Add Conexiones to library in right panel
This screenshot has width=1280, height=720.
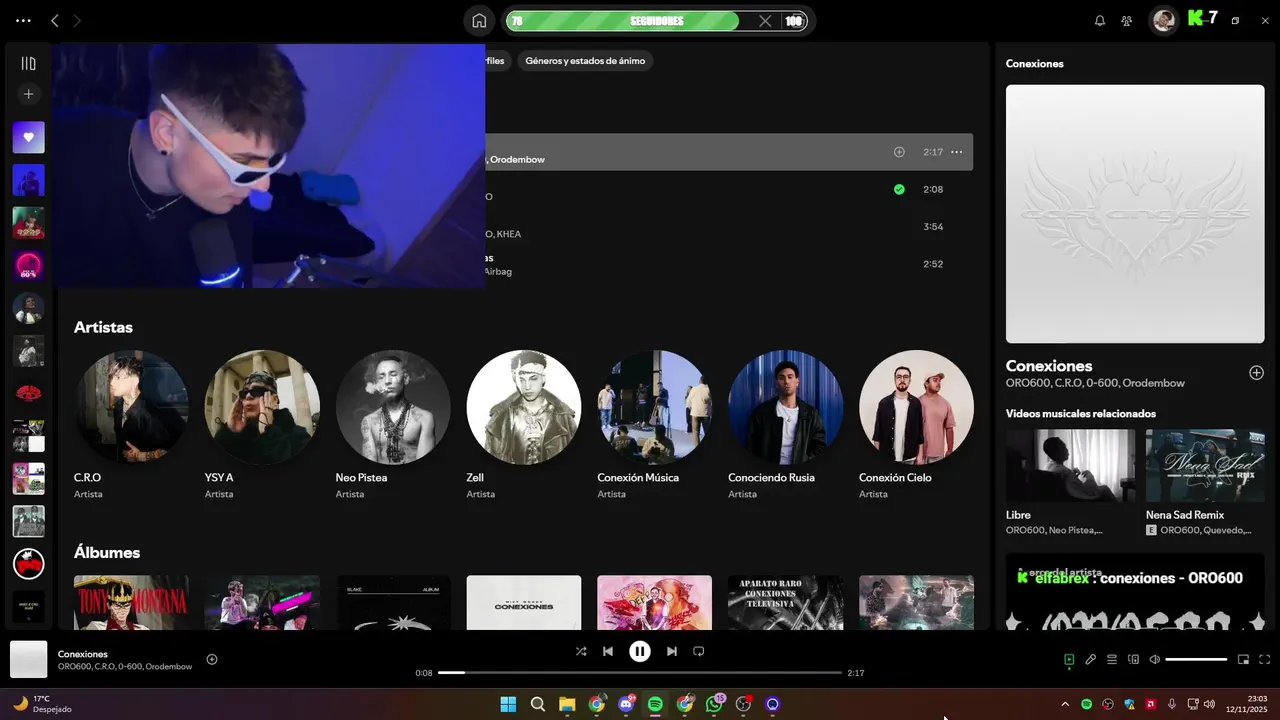[x=1256, y=373]
